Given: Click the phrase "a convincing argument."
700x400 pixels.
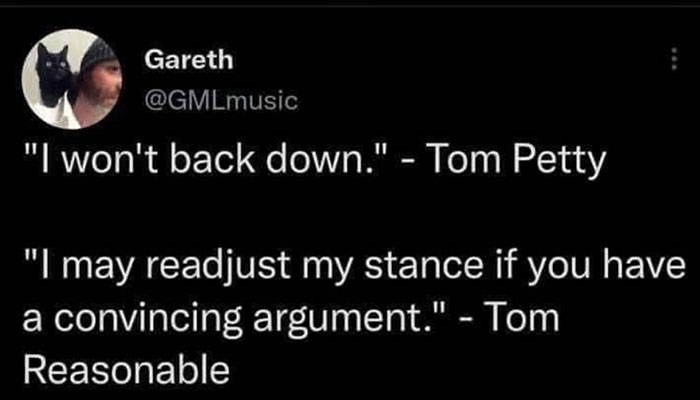Looking at the screenshot, I should coord(238,321).
